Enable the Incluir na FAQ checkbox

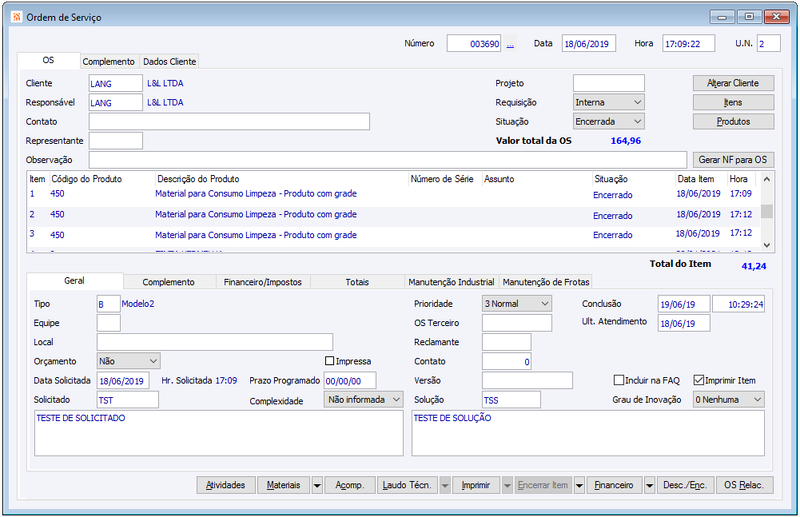(x=619, y=380)
